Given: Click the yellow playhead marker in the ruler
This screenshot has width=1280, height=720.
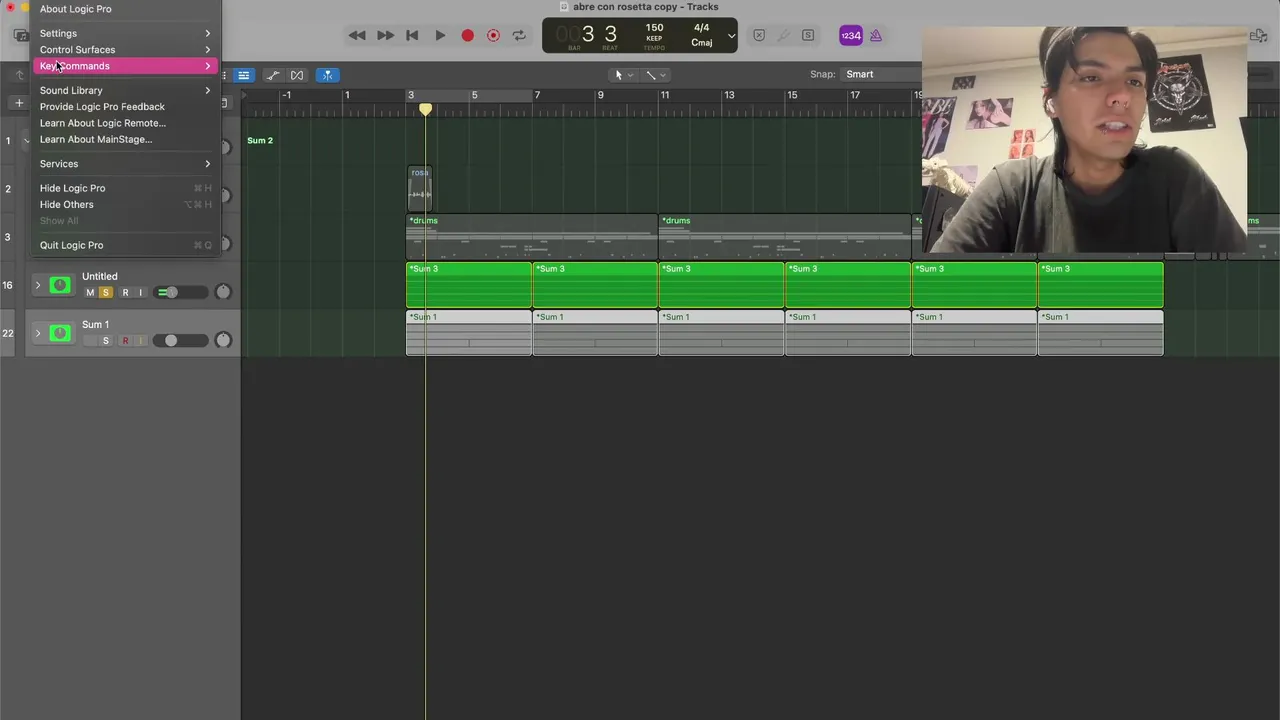Looking at the screenshot, I should 425,108.
